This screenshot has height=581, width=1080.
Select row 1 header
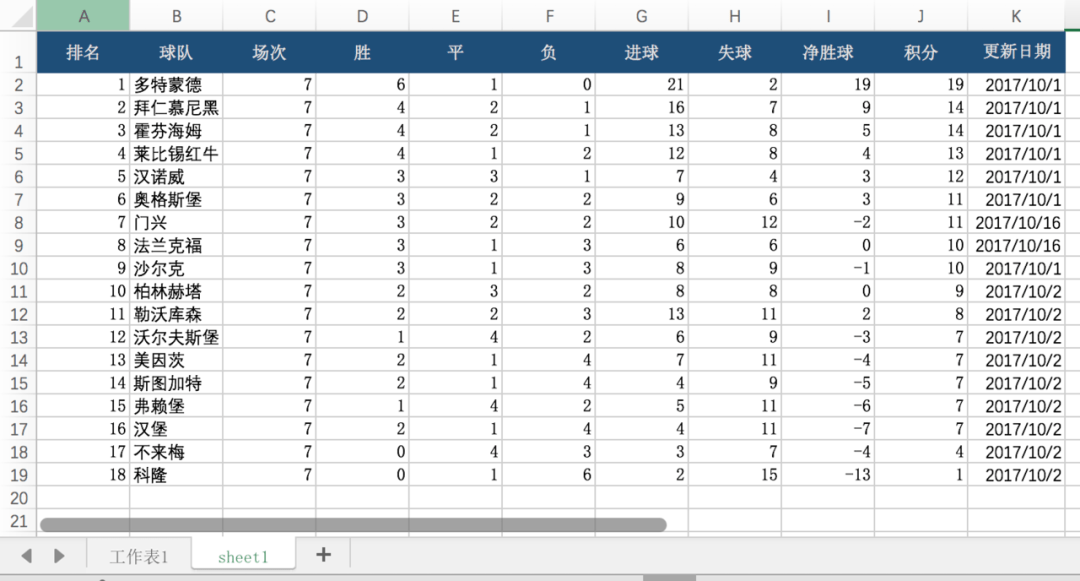tap(19, 52)
